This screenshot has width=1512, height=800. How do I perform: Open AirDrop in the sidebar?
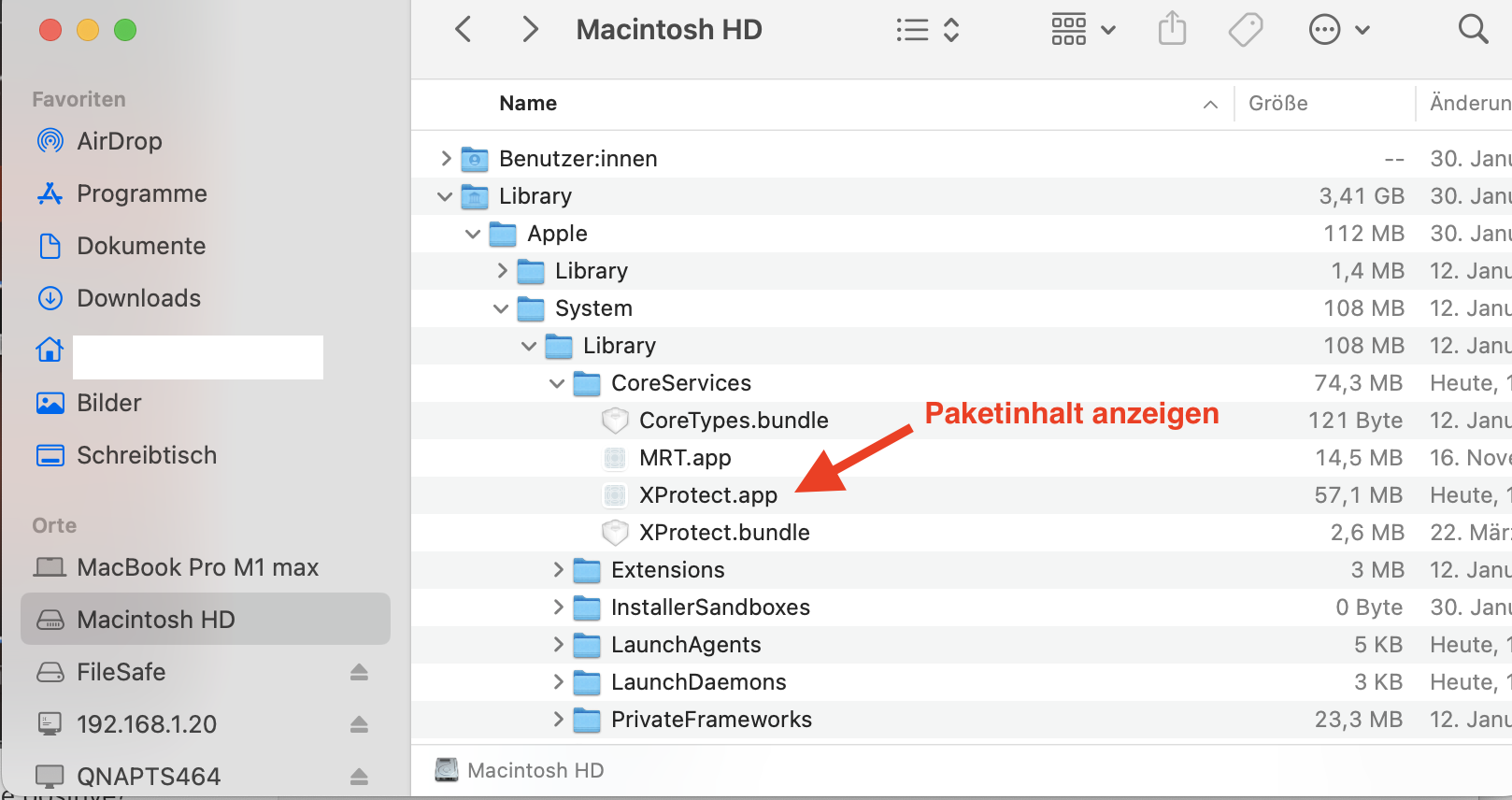coord(119,141)
